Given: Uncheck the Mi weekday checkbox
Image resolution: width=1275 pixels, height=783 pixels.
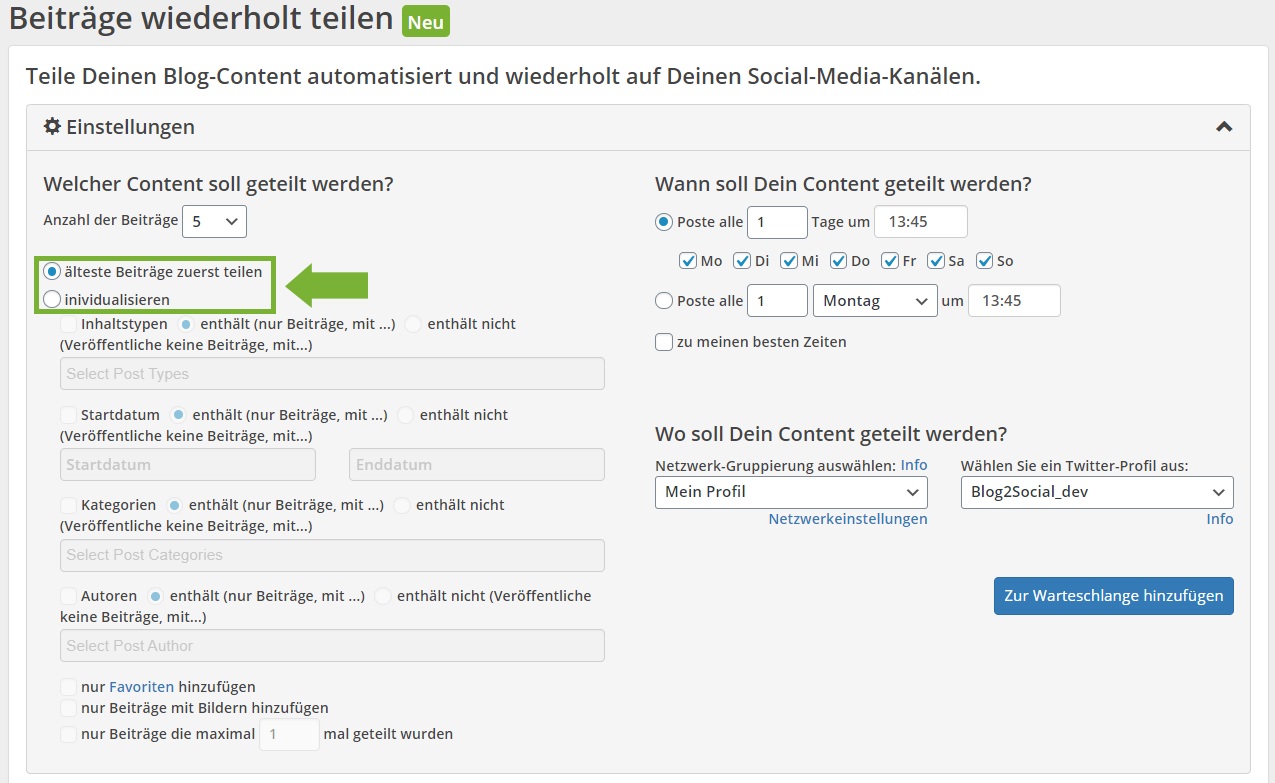Looking at the screenshot, I should tap(789, 261).
